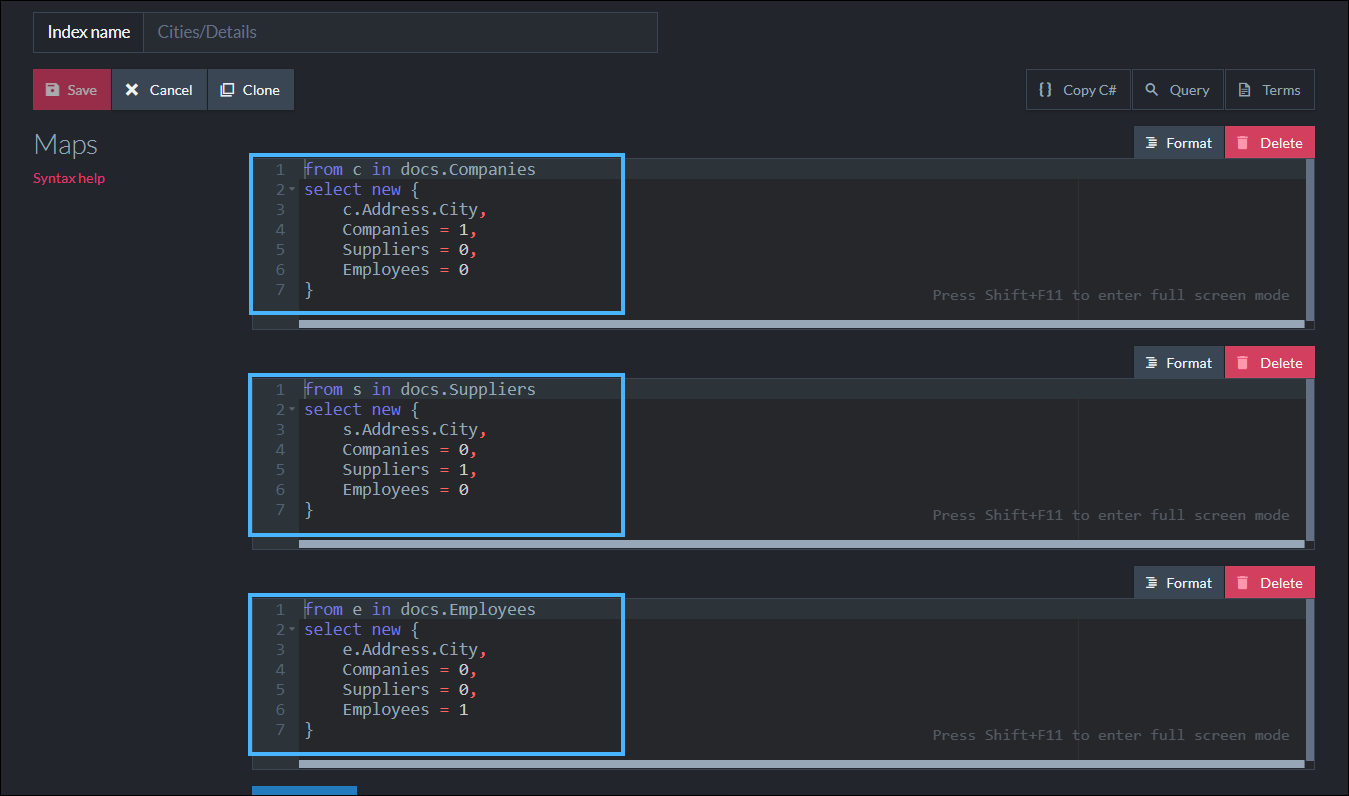
Task: Delete the Companies map
Action: pos(1270,143)
